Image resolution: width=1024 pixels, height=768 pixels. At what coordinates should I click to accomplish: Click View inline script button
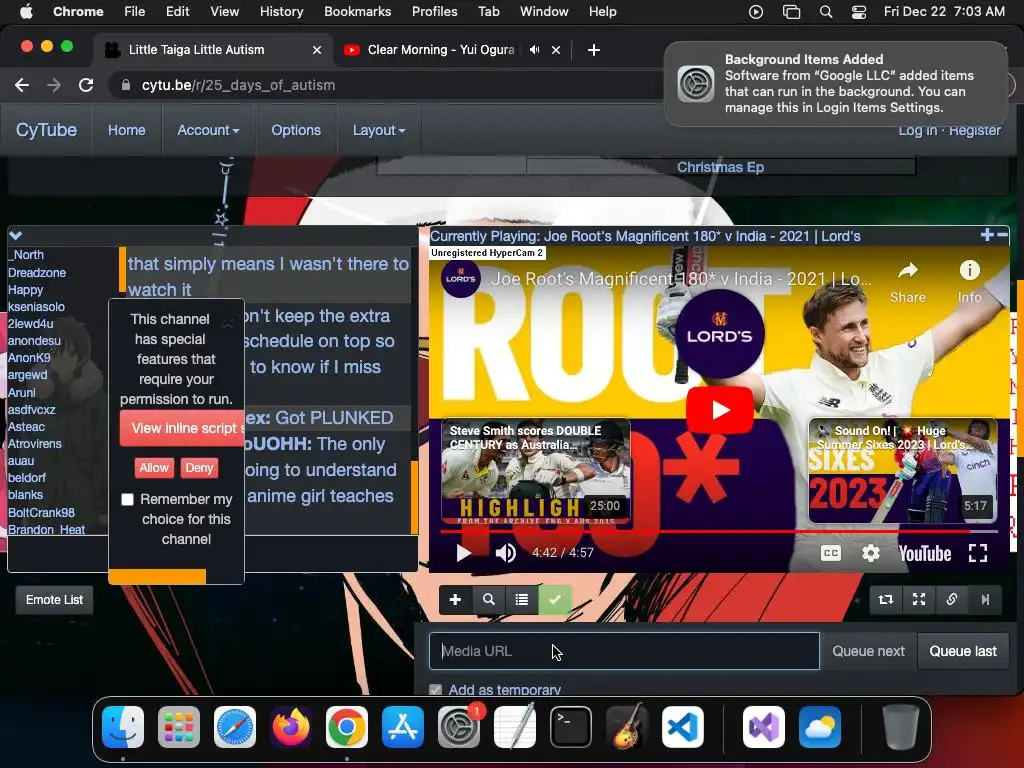pyautogui.click(x=182, y=428)
